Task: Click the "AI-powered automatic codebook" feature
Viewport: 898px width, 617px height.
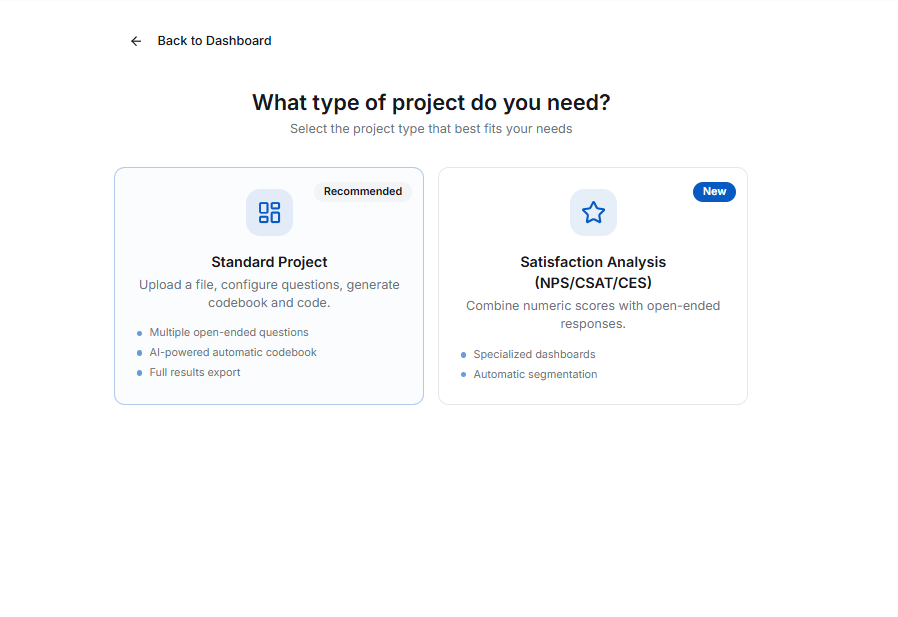Action: [x=233, y=352]
